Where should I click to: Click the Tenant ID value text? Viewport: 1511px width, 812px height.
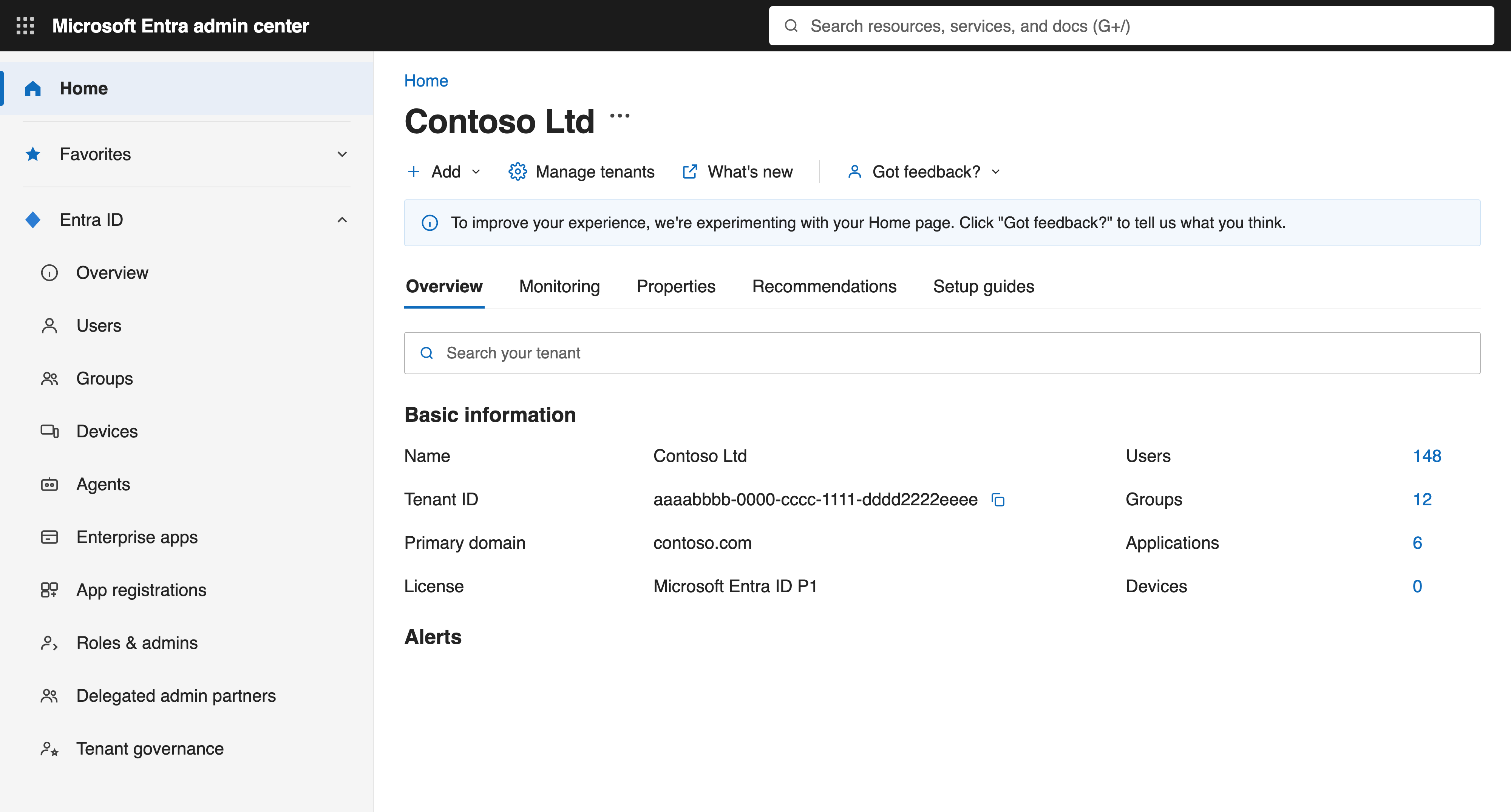pyautogui.click(x=815, y=500)
